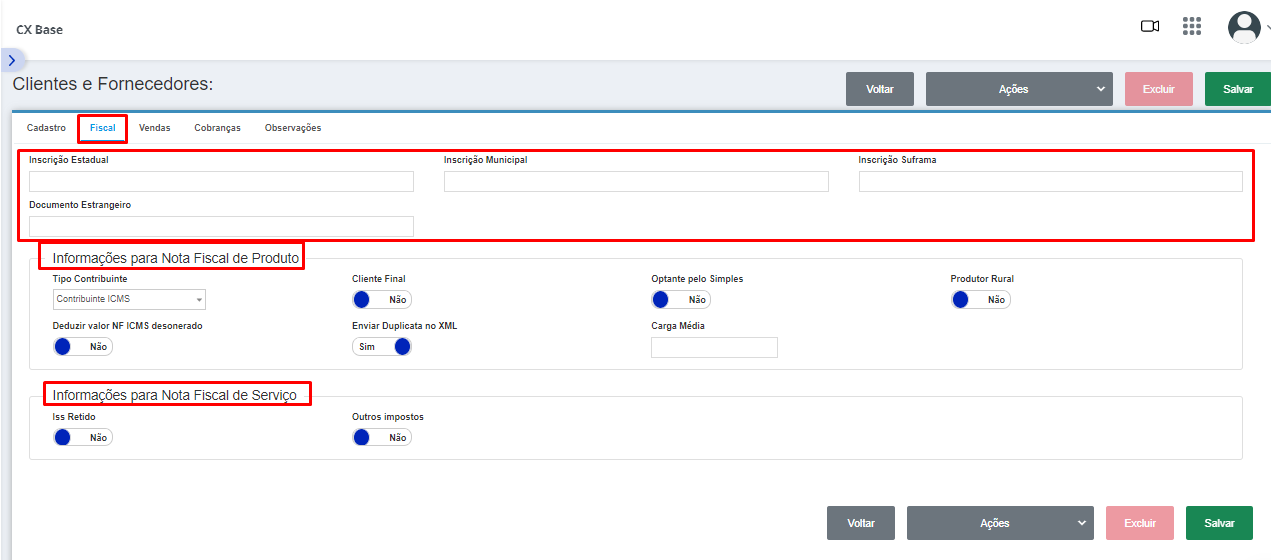Viewport: 1271px width, 560px height.
Task: Click the CX Base title text
Action: tap(39, 30)
